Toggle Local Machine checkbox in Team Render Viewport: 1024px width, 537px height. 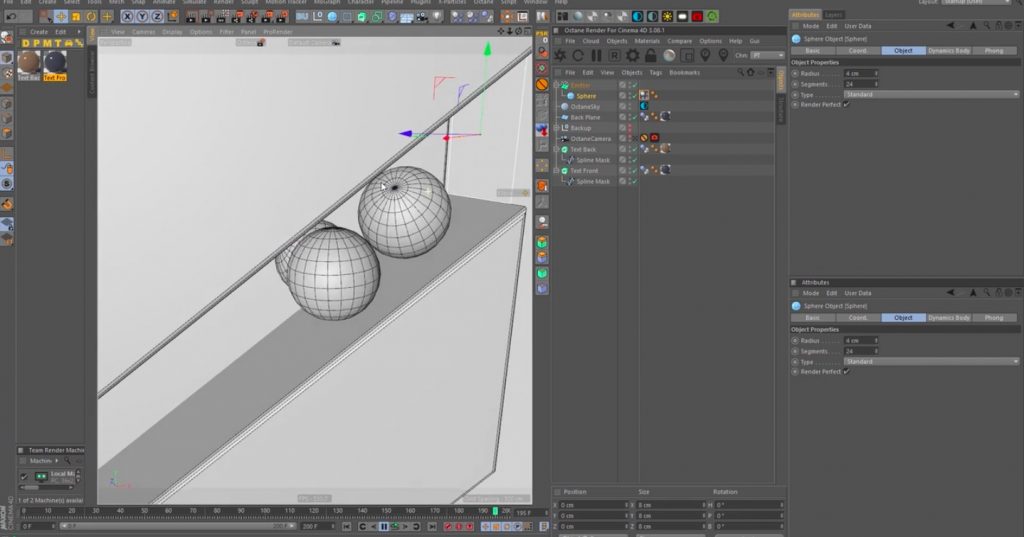24,475
